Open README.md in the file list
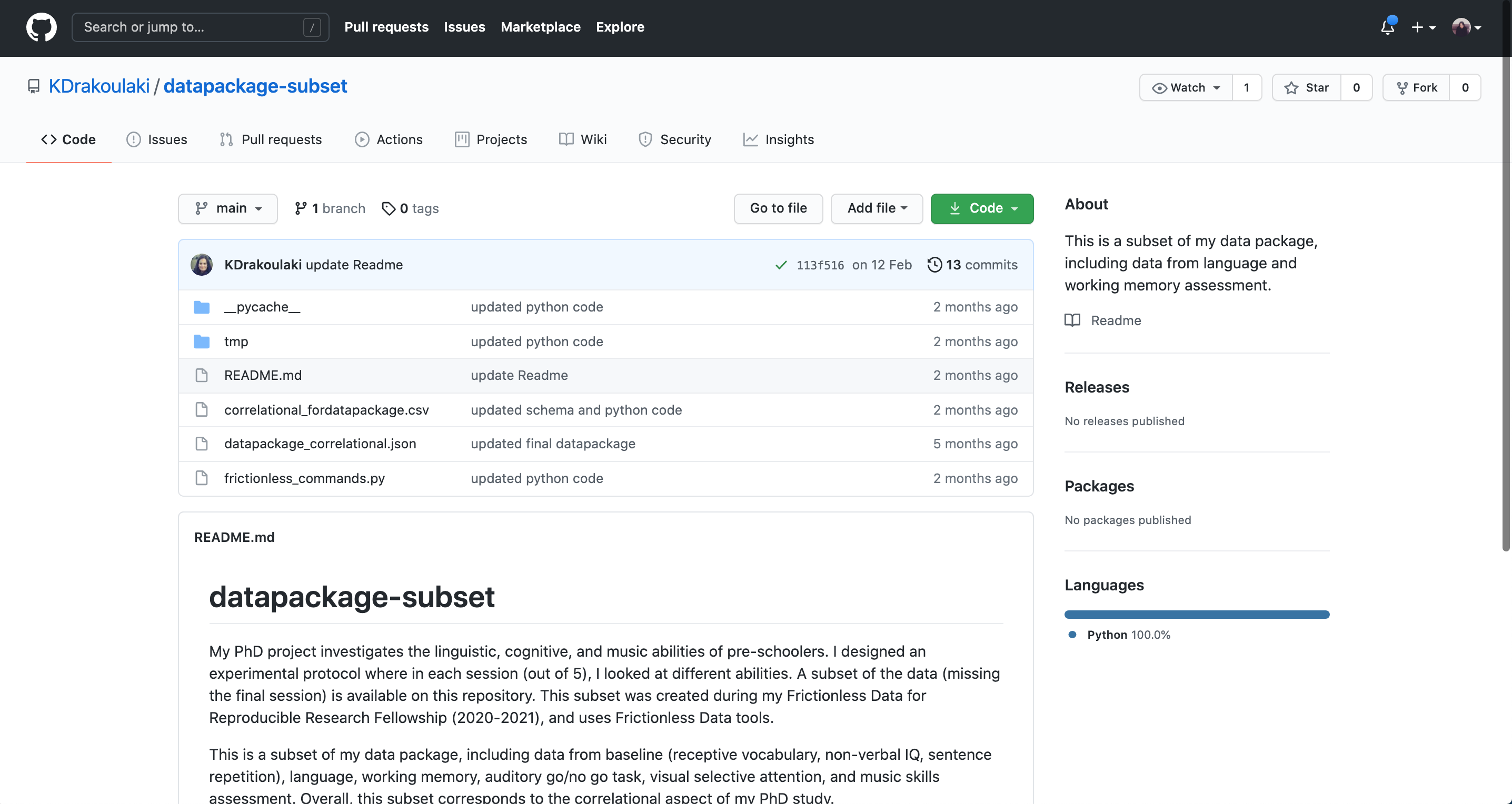This screenshot has width=1512, height=804. [263, 375]
